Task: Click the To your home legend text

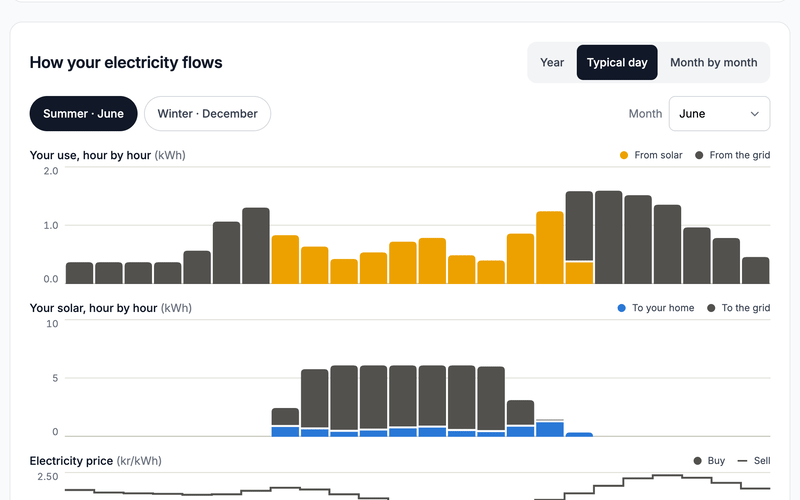Action: click(x=663, y=308)
